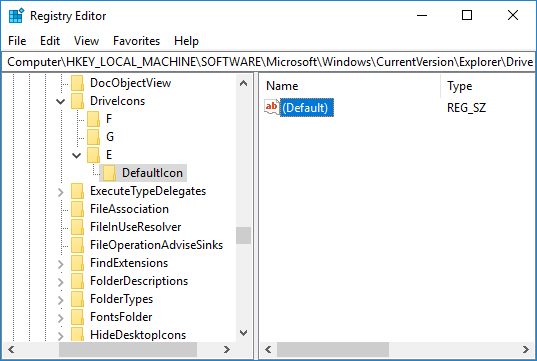The width and height of the screenshot is (537, 361).
Task: Click the ab string value icon for (Default)
Action: (x=272, y=107)
